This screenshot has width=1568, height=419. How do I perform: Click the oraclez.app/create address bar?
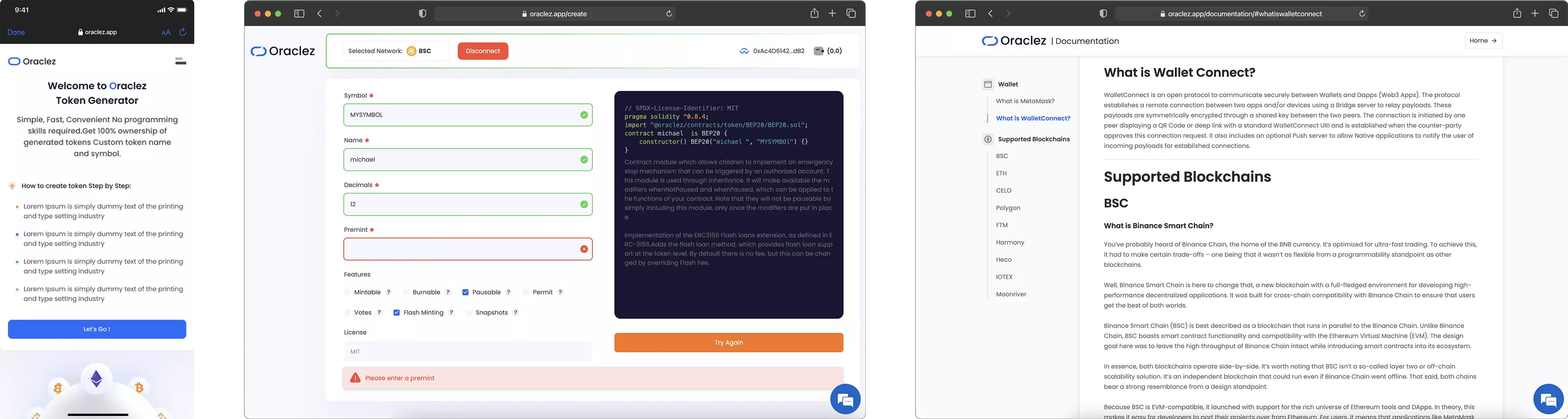click(555, 13)
